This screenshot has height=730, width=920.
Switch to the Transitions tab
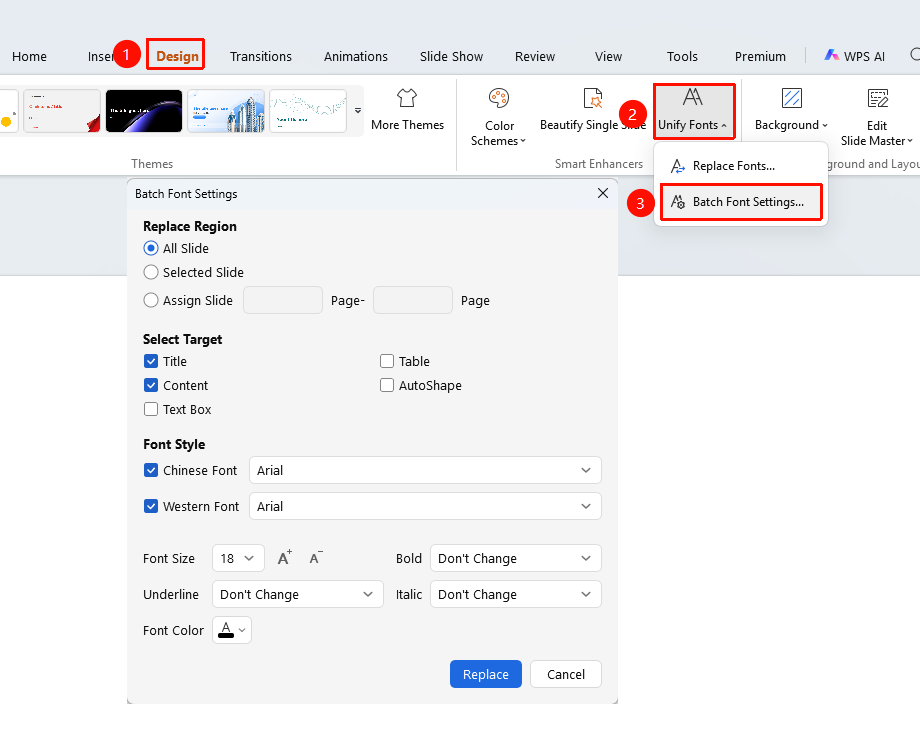click(261, 56)
